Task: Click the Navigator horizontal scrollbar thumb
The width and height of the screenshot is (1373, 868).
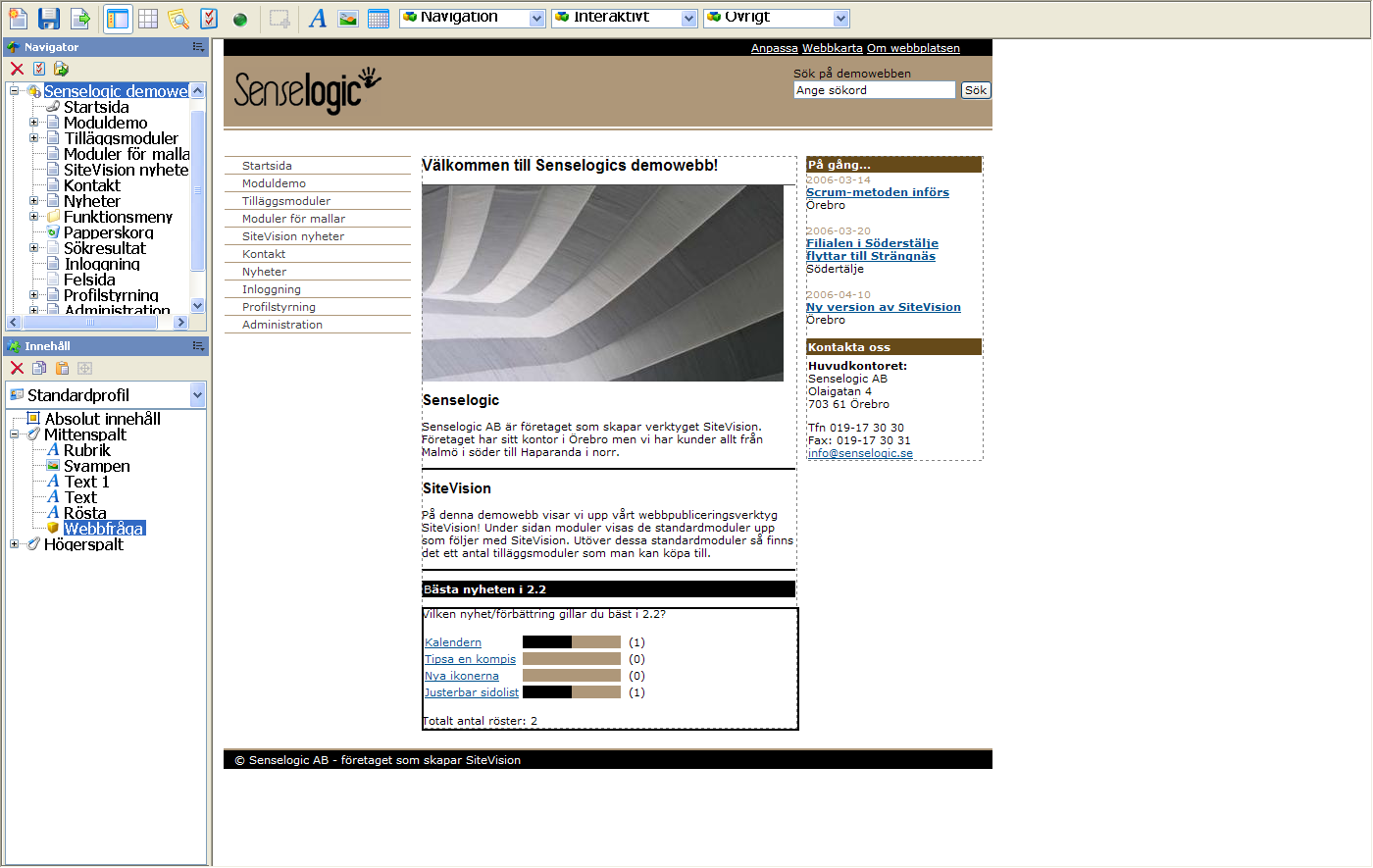Action: tap(89, 322)
